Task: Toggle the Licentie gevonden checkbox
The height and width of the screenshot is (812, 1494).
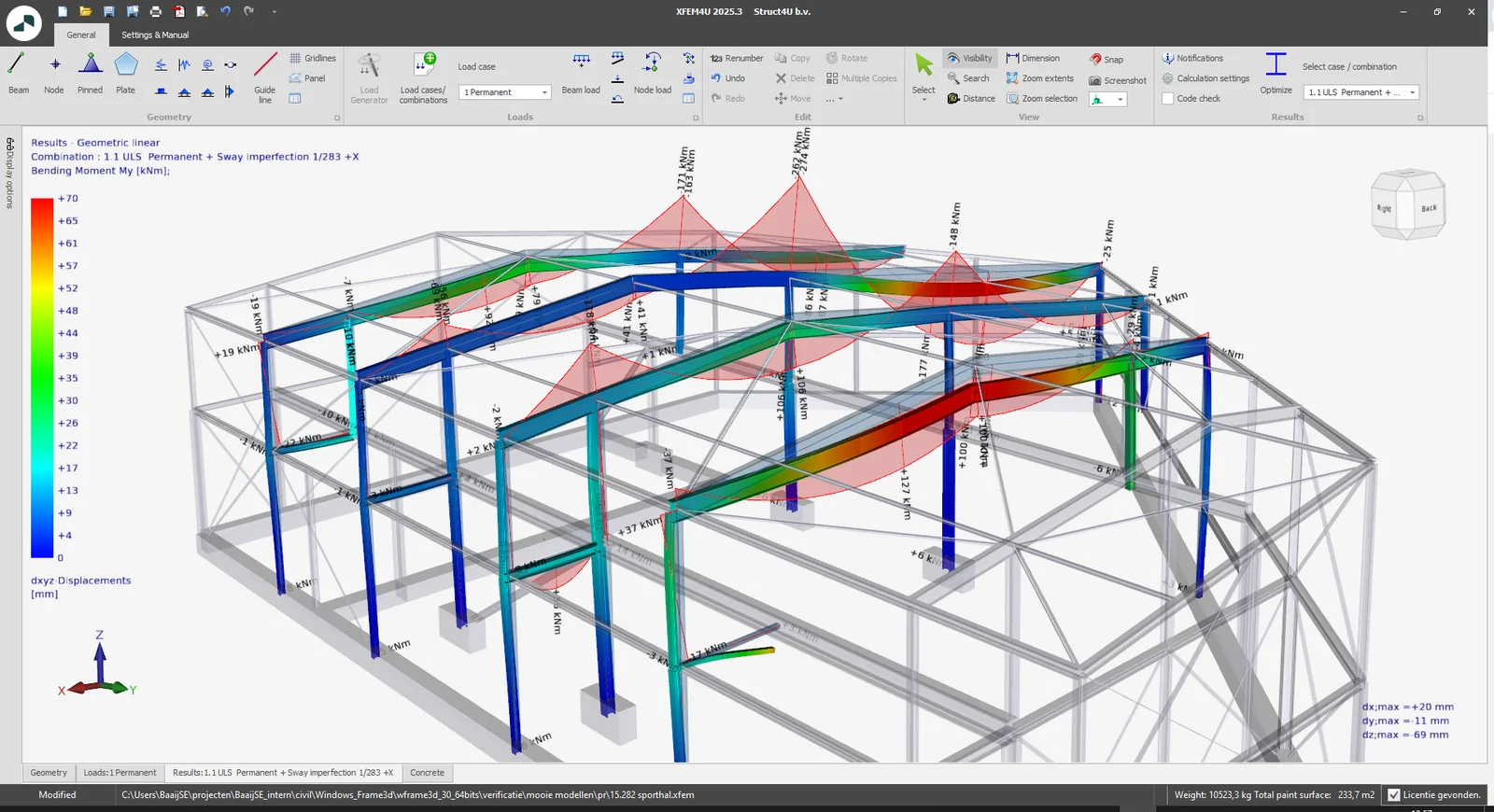Action: click(x=1394, y=795)
